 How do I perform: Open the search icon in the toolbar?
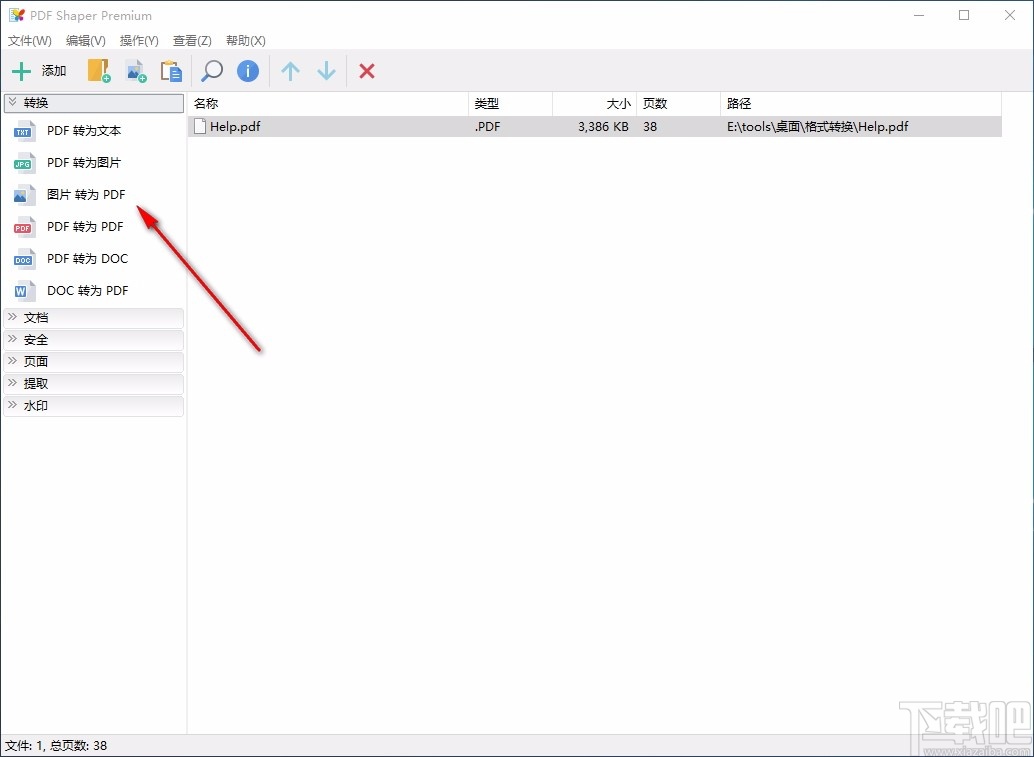(211, 70)
